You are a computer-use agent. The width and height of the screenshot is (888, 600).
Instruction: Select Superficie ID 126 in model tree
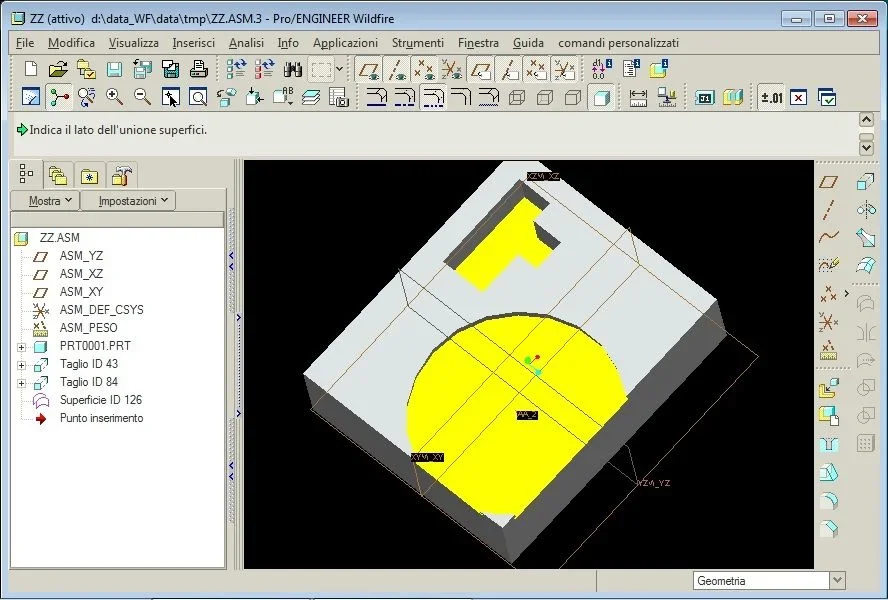click(101, 400)
